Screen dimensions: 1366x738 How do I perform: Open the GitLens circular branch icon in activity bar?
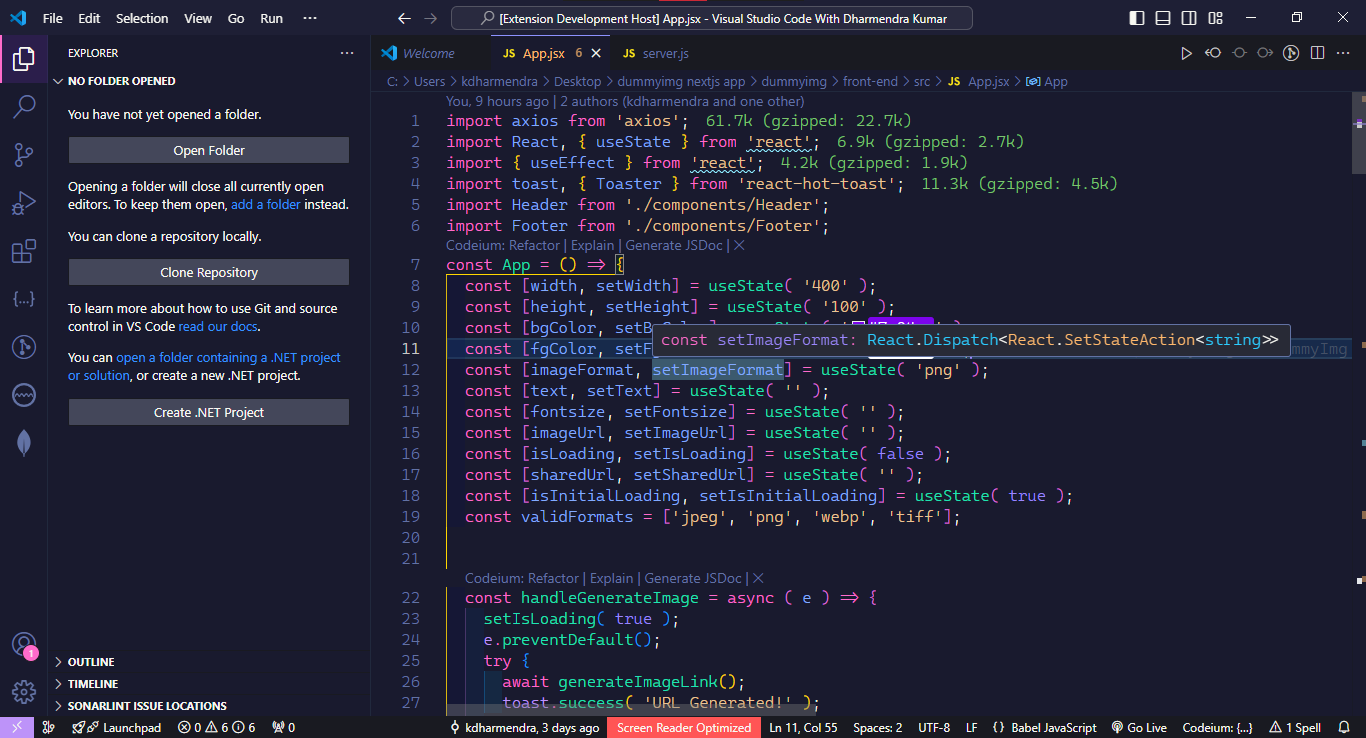pos(24,347)
